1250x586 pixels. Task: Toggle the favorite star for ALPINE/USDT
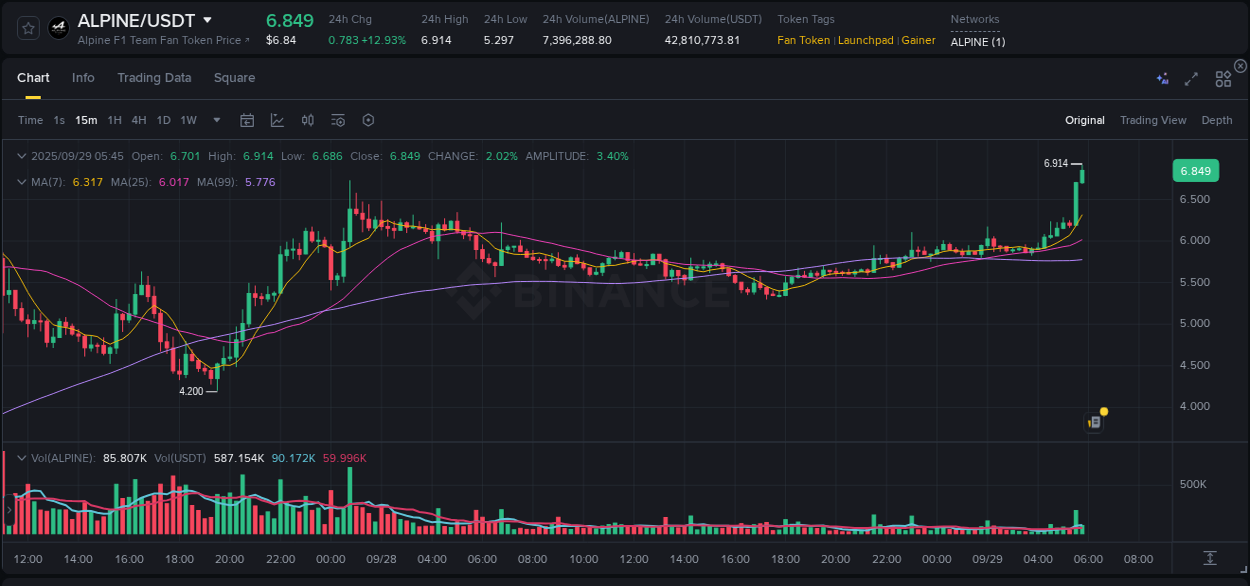(27, 27)
